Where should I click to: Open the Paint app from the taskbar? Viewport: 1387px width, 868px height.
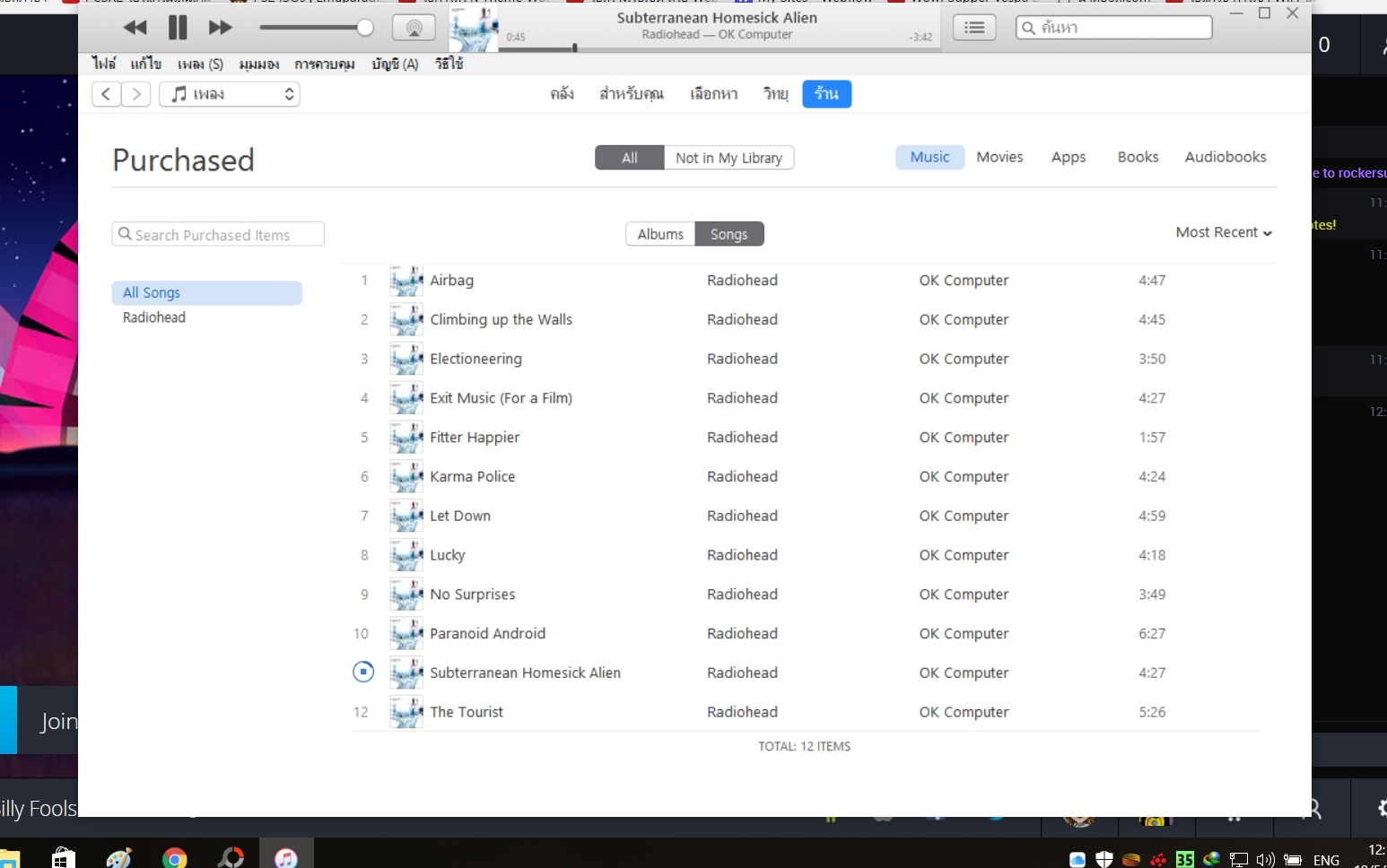tap(118, 858)
